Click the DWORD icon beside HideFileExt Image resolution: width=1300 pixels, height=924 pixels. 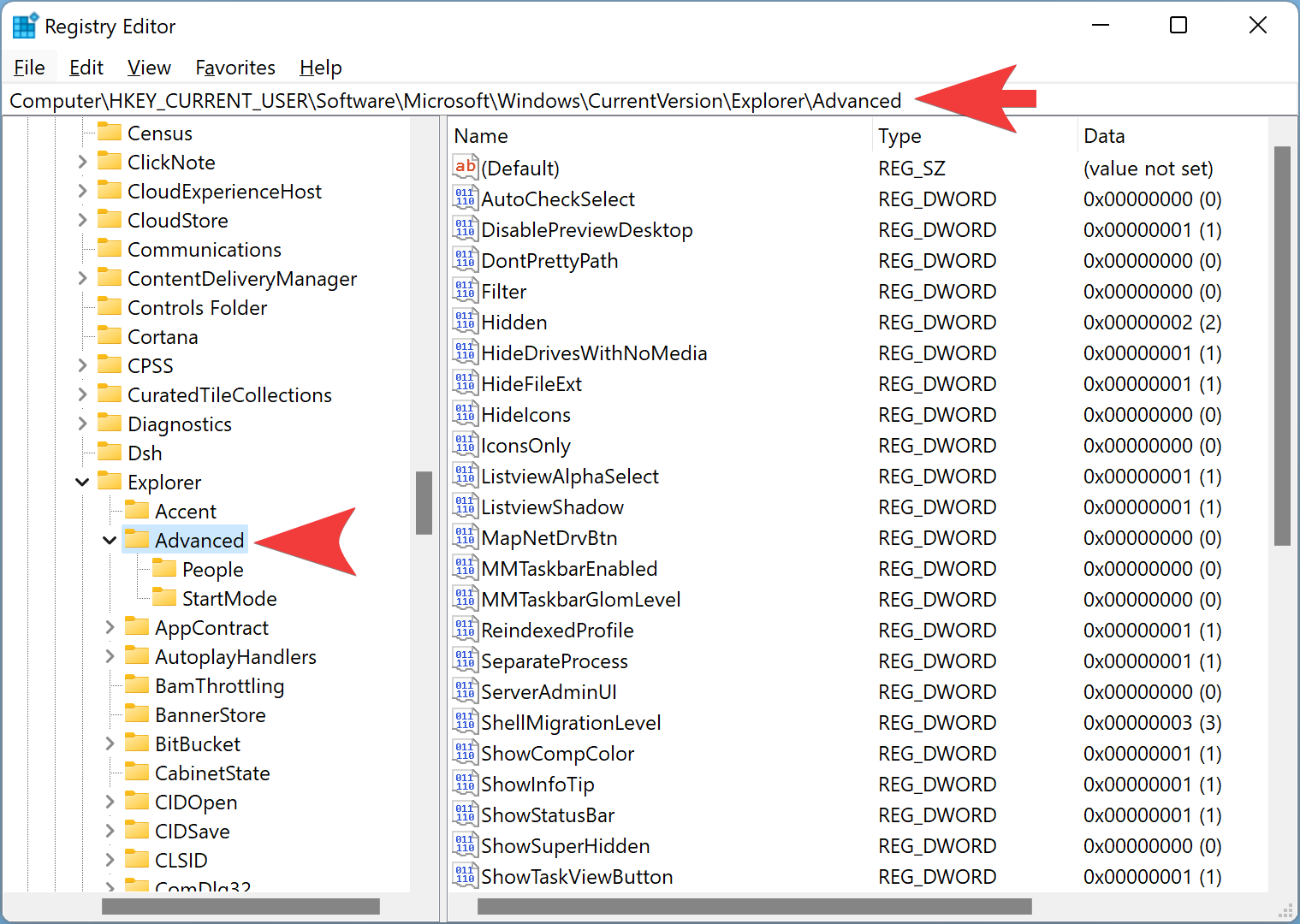(465, 382)
